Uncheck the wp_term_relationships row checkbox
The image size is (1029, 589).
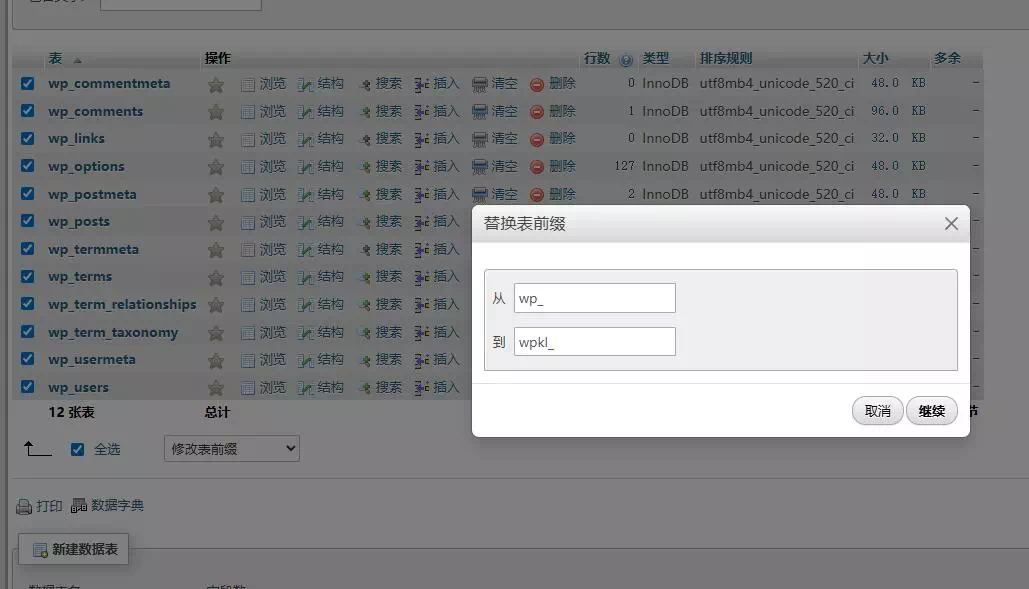[x=28, y=304]
